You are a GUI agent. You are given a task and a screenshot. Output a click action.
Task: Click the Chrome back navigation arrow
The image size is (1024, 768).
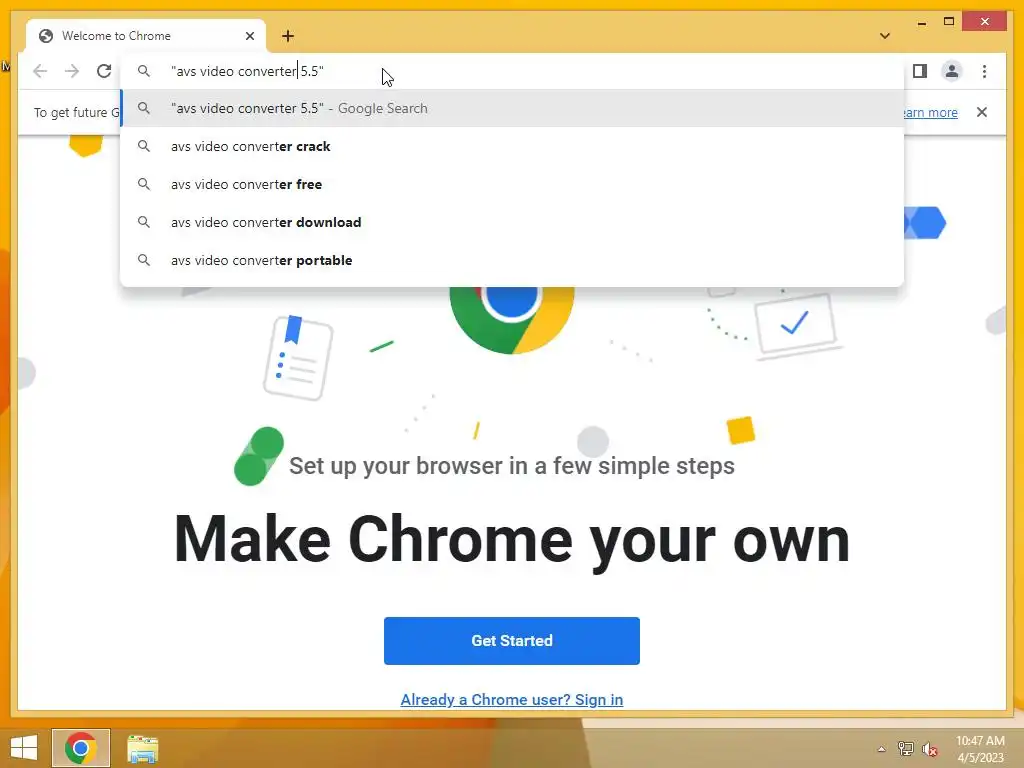40,71
